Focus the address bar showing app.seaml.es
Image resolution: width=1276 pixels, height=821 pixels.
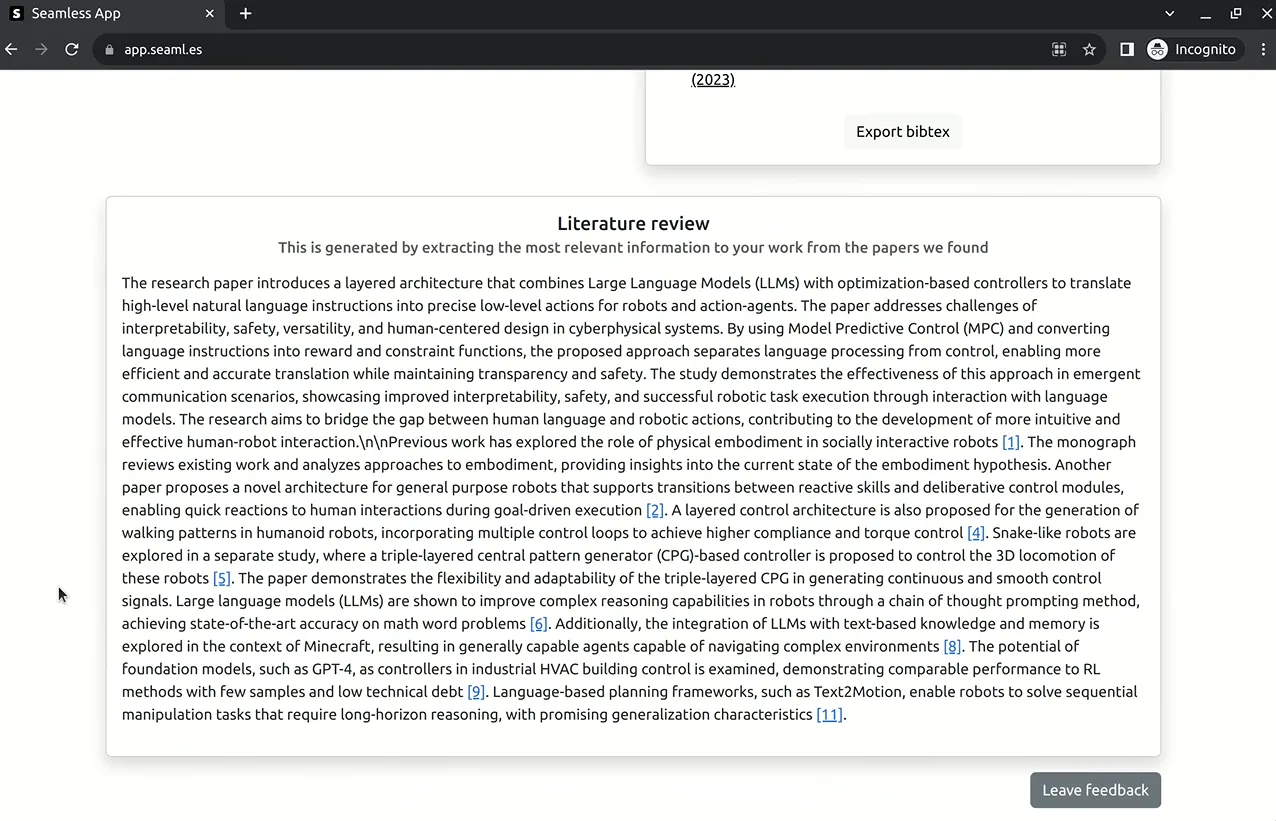click(580, 49)
